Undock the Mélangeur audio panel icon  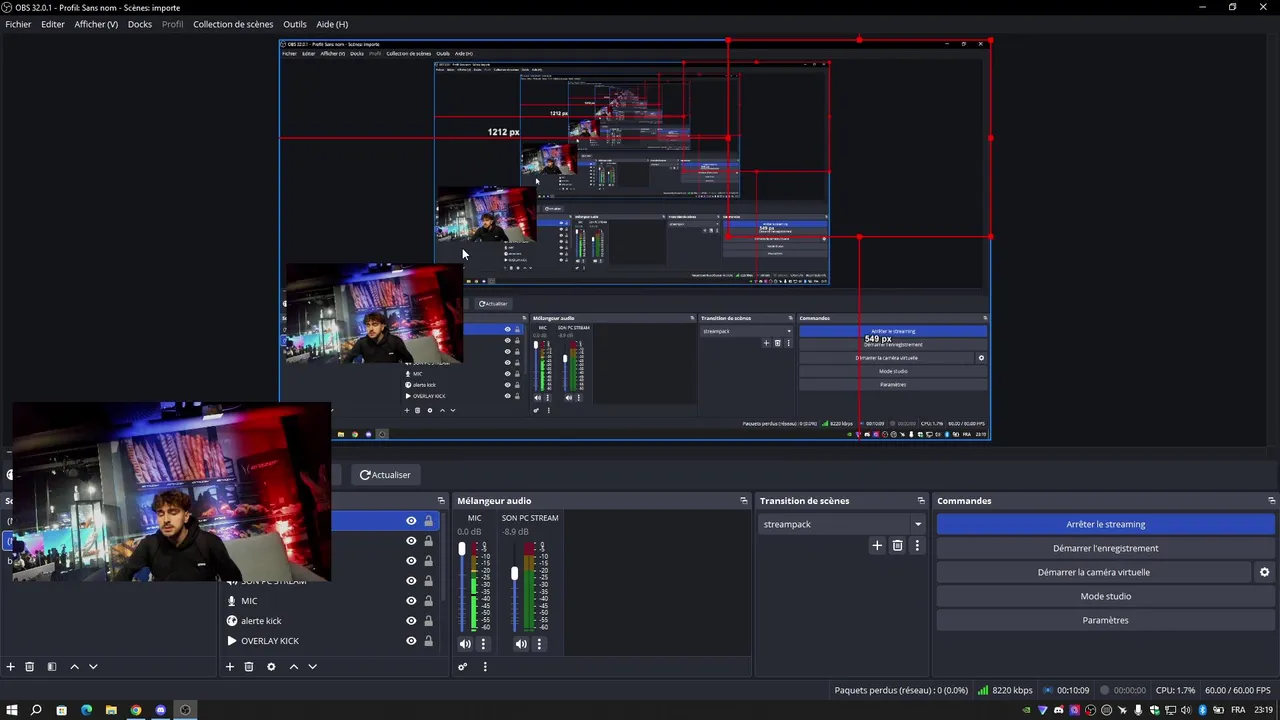pyautogui.click(x=743, y=501)
